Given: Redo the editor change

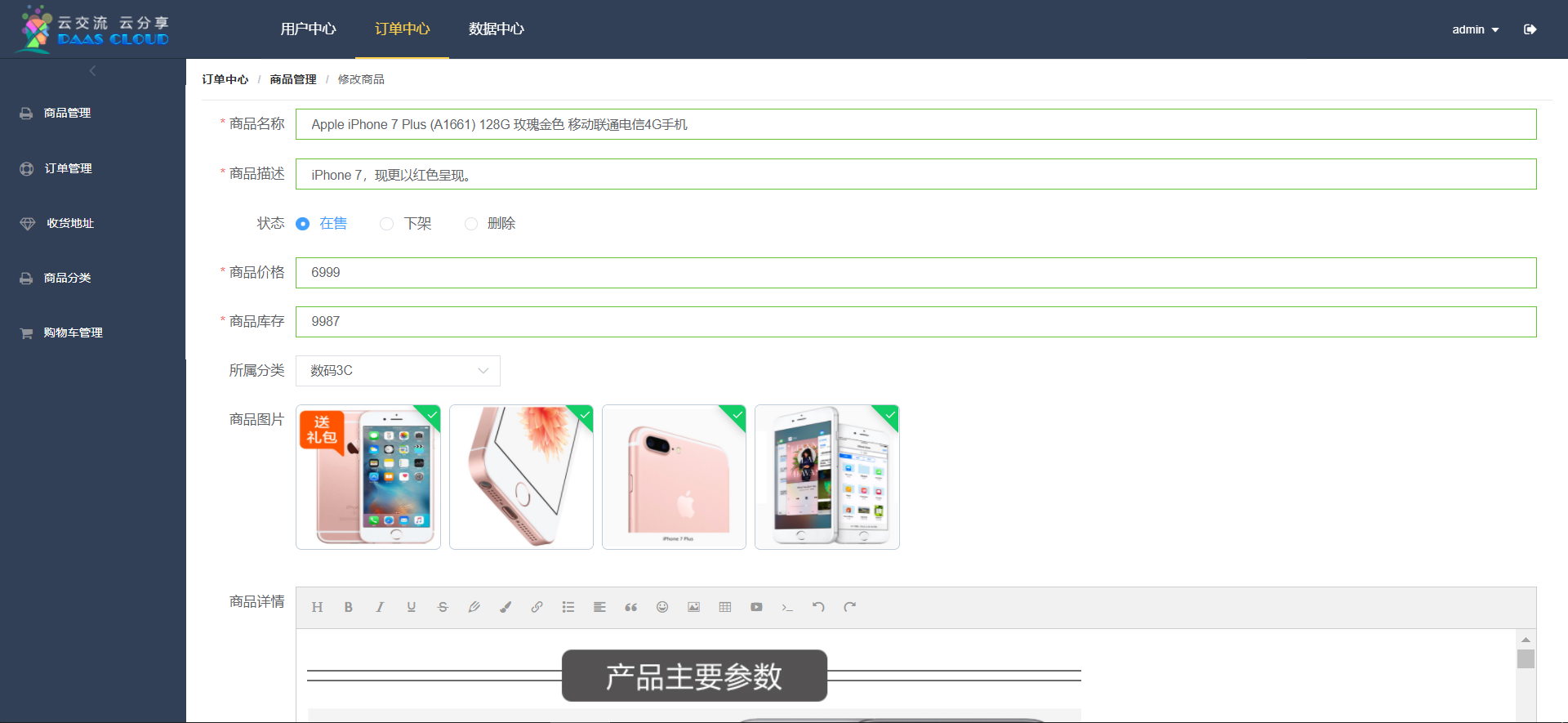Looking at the screenshot, I should point(850,607).
